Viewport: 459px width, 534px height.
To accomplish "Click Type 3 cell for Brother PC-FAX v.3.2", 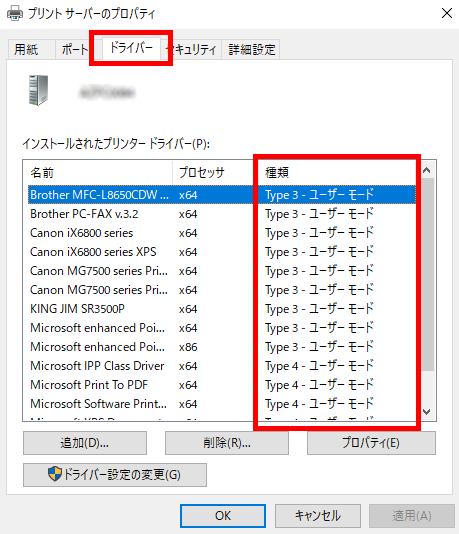I will [x=319, y=214].
